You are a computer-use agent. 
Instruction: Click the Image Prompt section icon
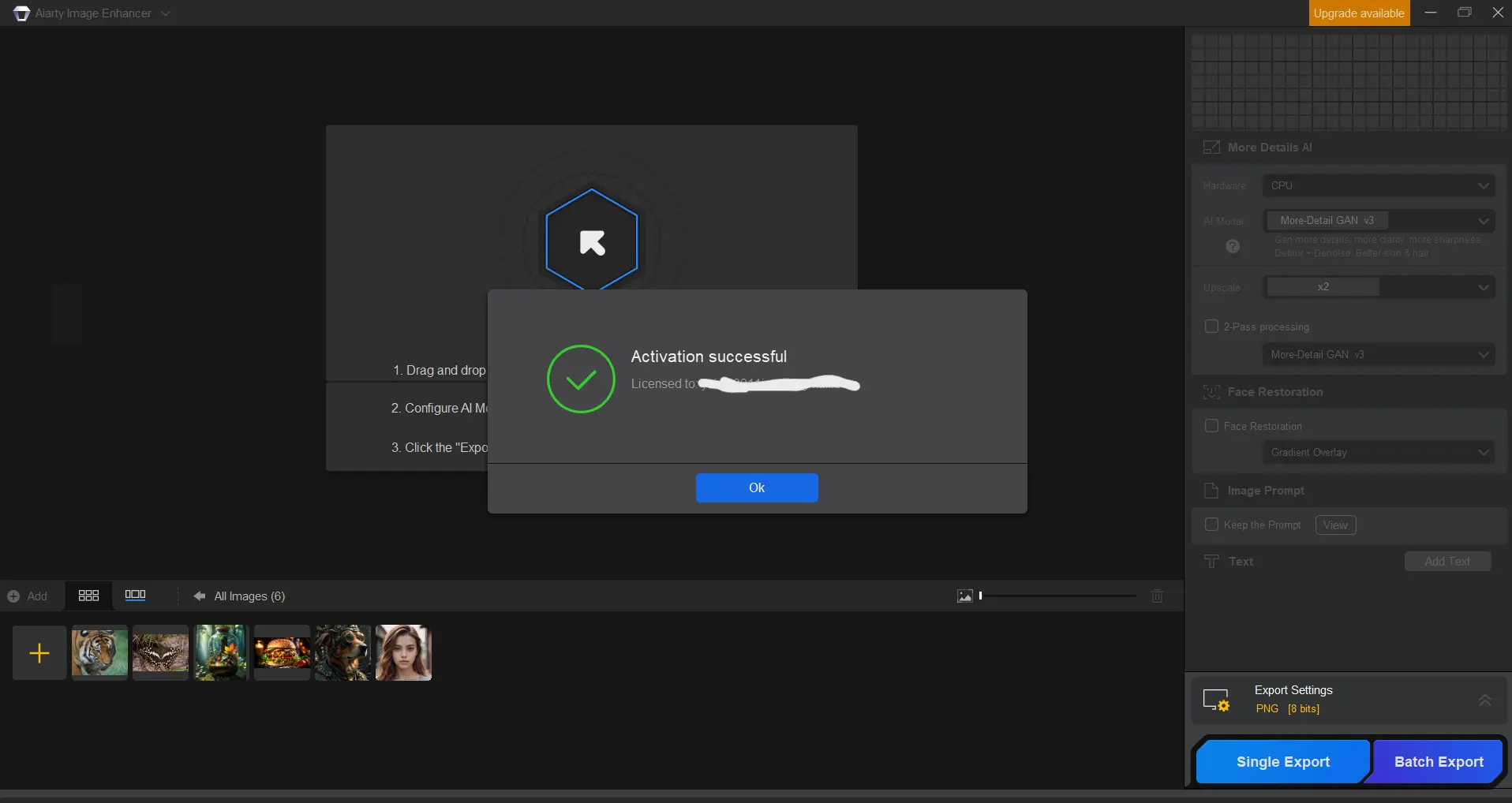[x=1211, y=491]
